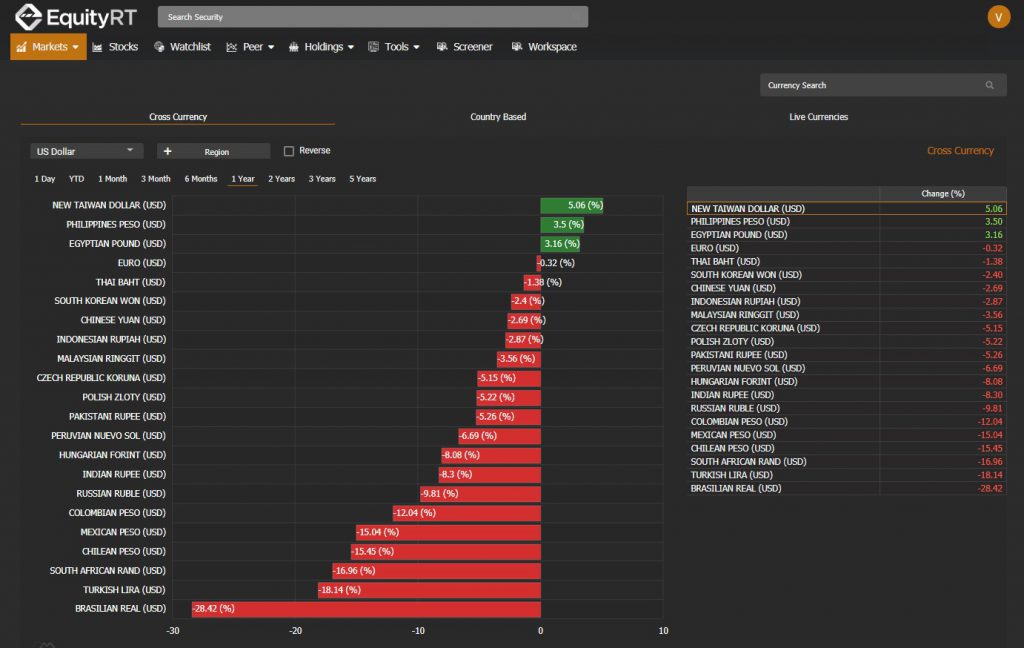Select Philippines Peso (USD) in table
Image resolution: width=1024 pixels, height=648 pixels.
click(x=846, y=222)
